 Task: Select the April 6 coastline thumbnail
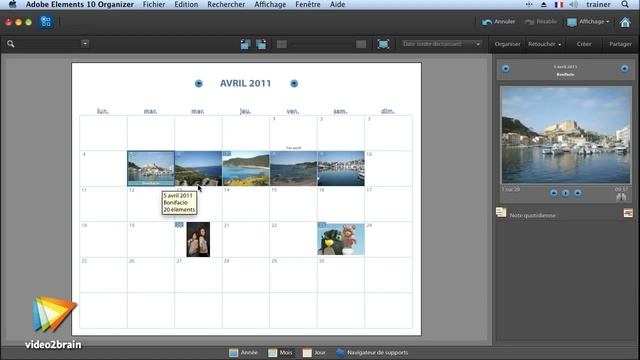pos(198,169)
